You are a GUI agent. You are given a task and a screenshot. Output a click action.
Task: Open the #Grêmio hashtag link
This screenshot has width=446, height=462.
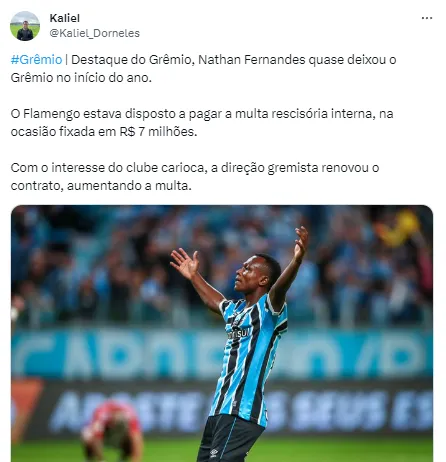coord(36,60)
